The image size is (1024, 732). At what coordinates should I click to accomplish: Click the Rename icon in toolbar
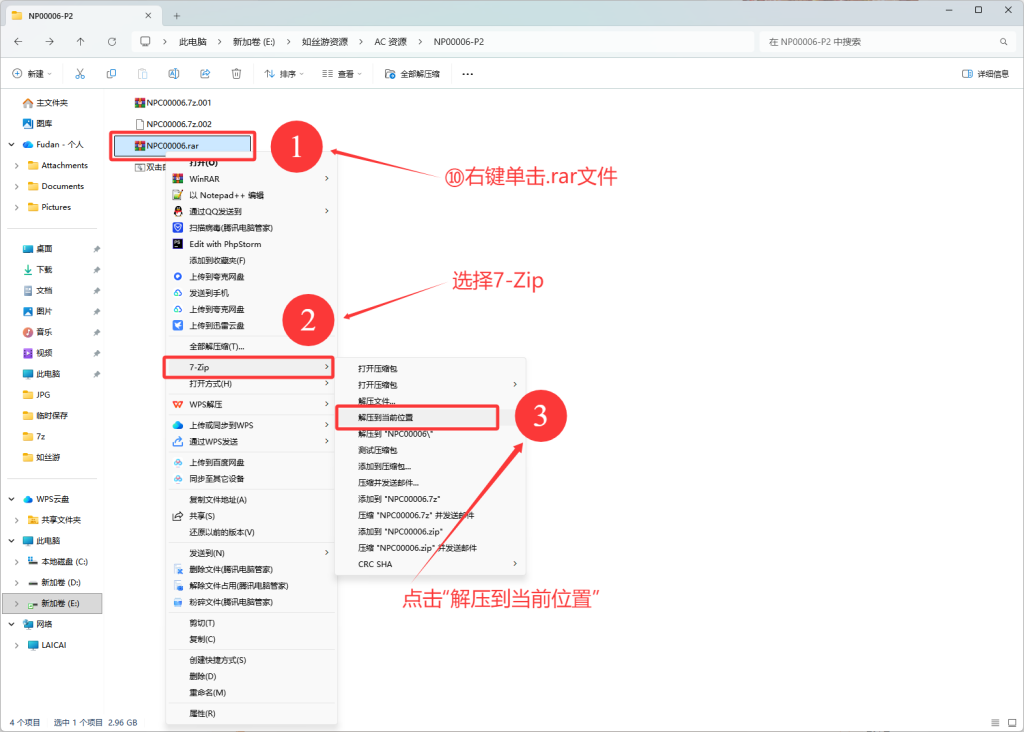point(173,74)
